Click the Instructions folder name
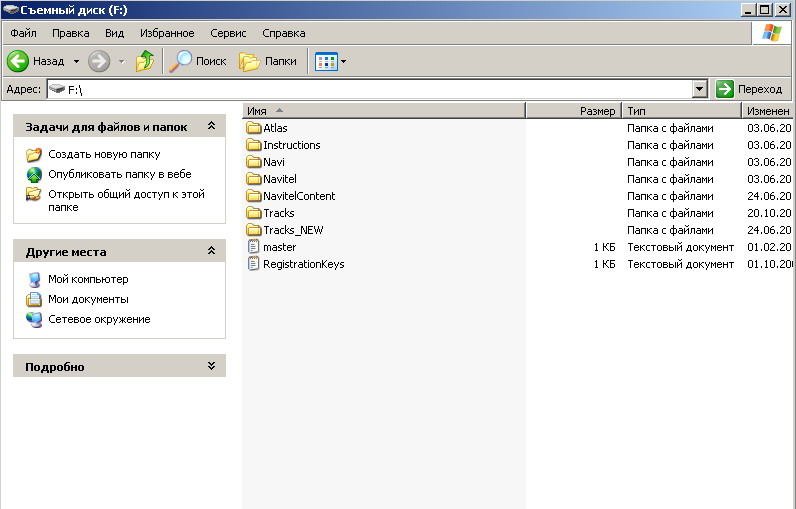The width and height of the screenshot is (796, 509). 291,145
